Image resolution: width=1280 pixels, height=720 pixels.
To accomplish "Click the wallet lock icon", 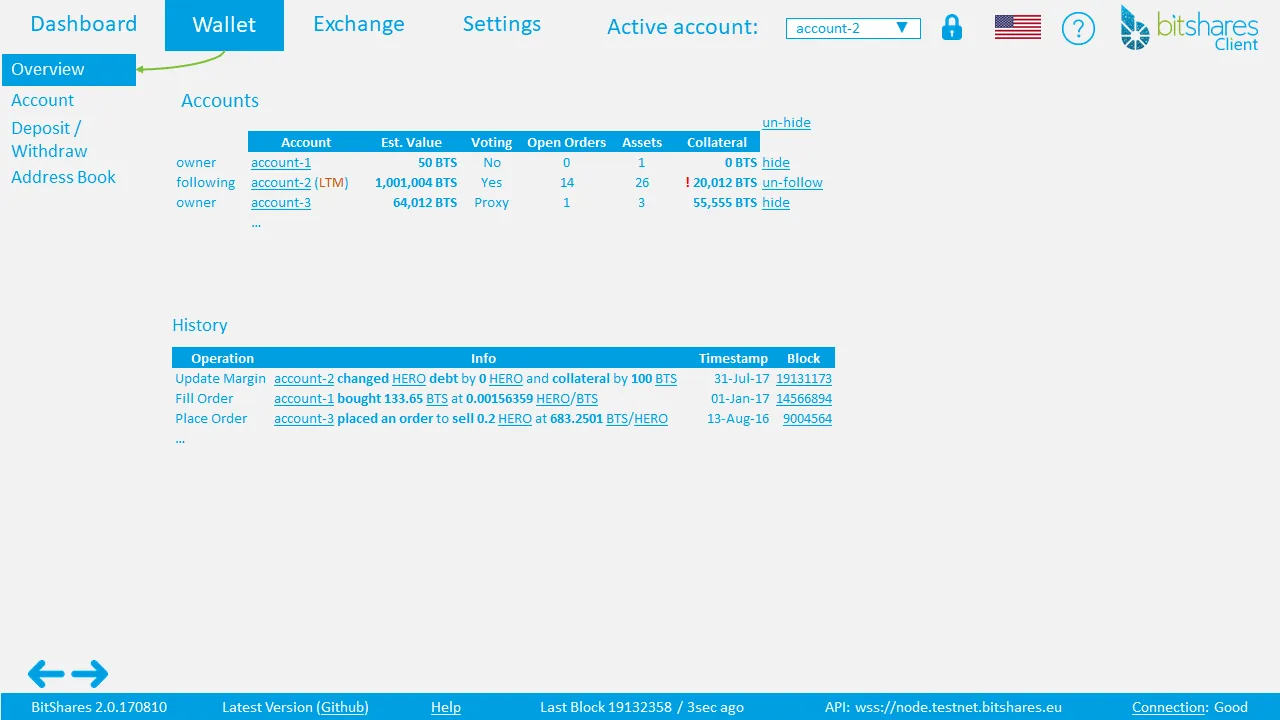I will tap(952, 28).
